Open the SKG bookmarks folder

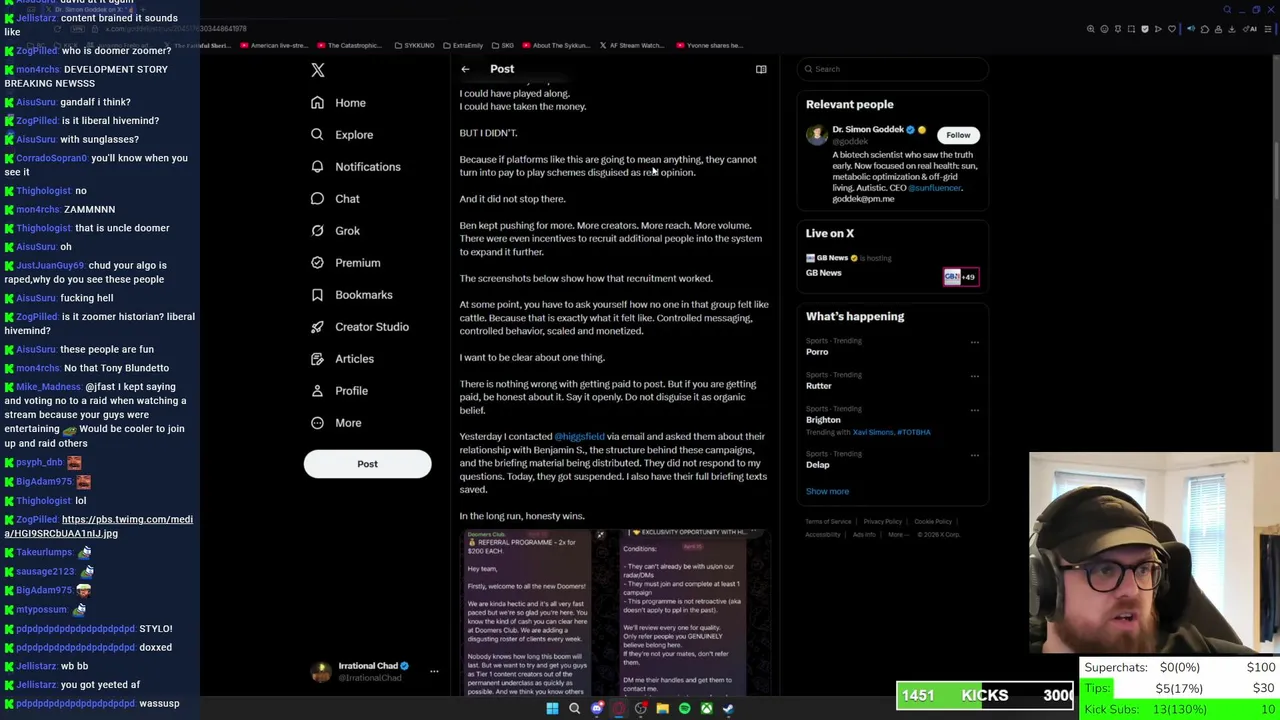click(x=502, y=45)
